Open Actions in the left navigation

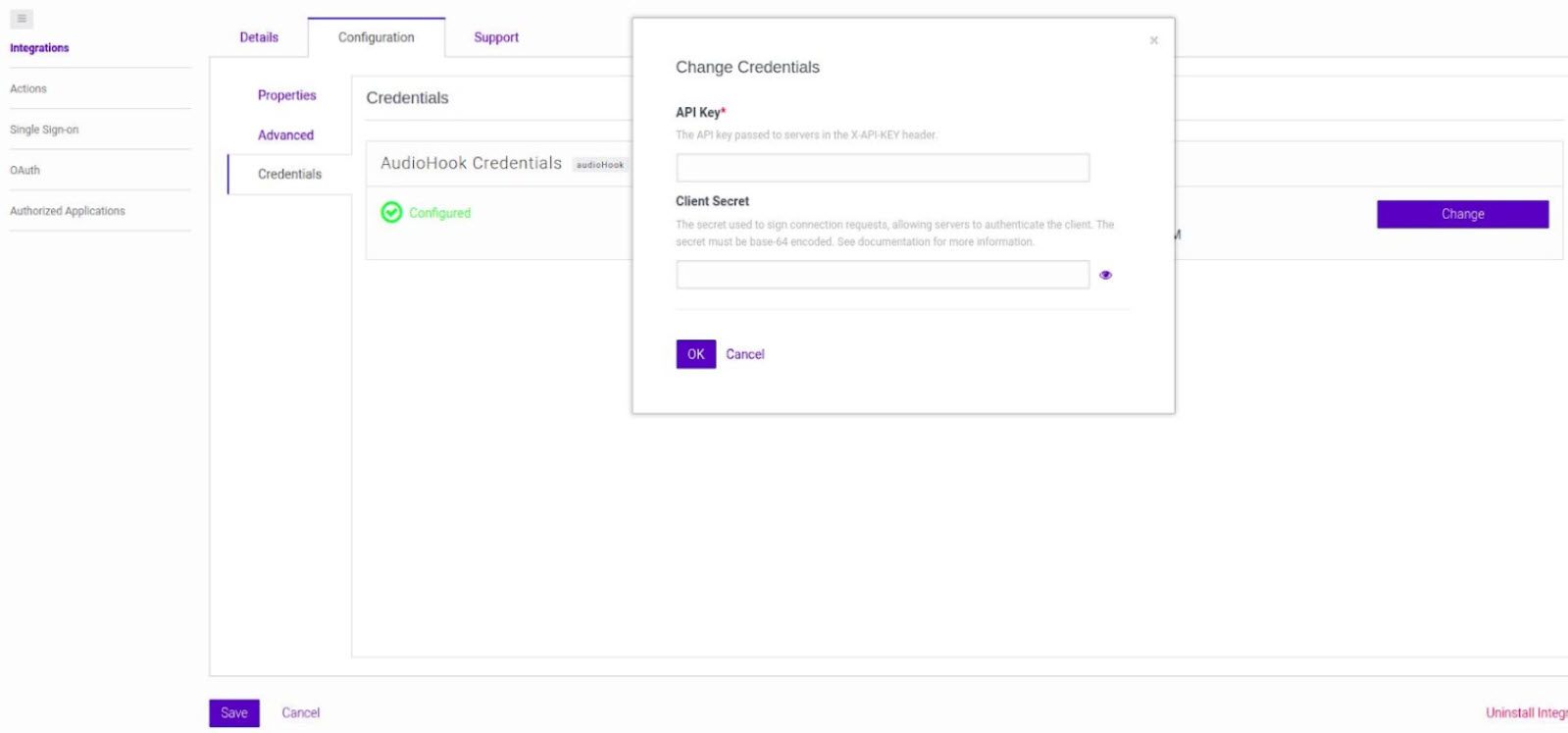pos(28,88)
